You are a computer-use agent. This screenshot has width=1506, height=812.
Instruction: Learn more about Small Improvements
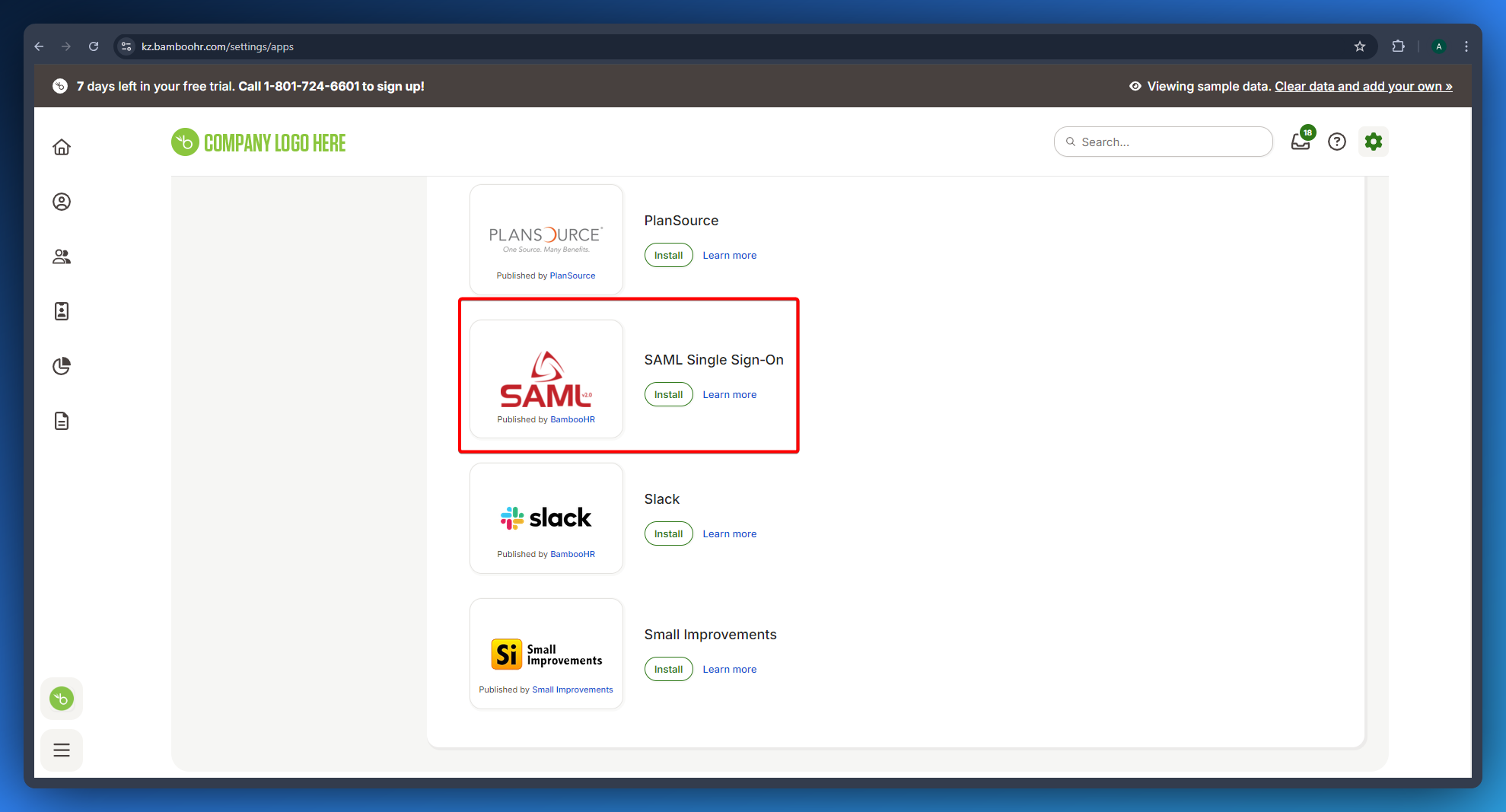tap(729, 669)
